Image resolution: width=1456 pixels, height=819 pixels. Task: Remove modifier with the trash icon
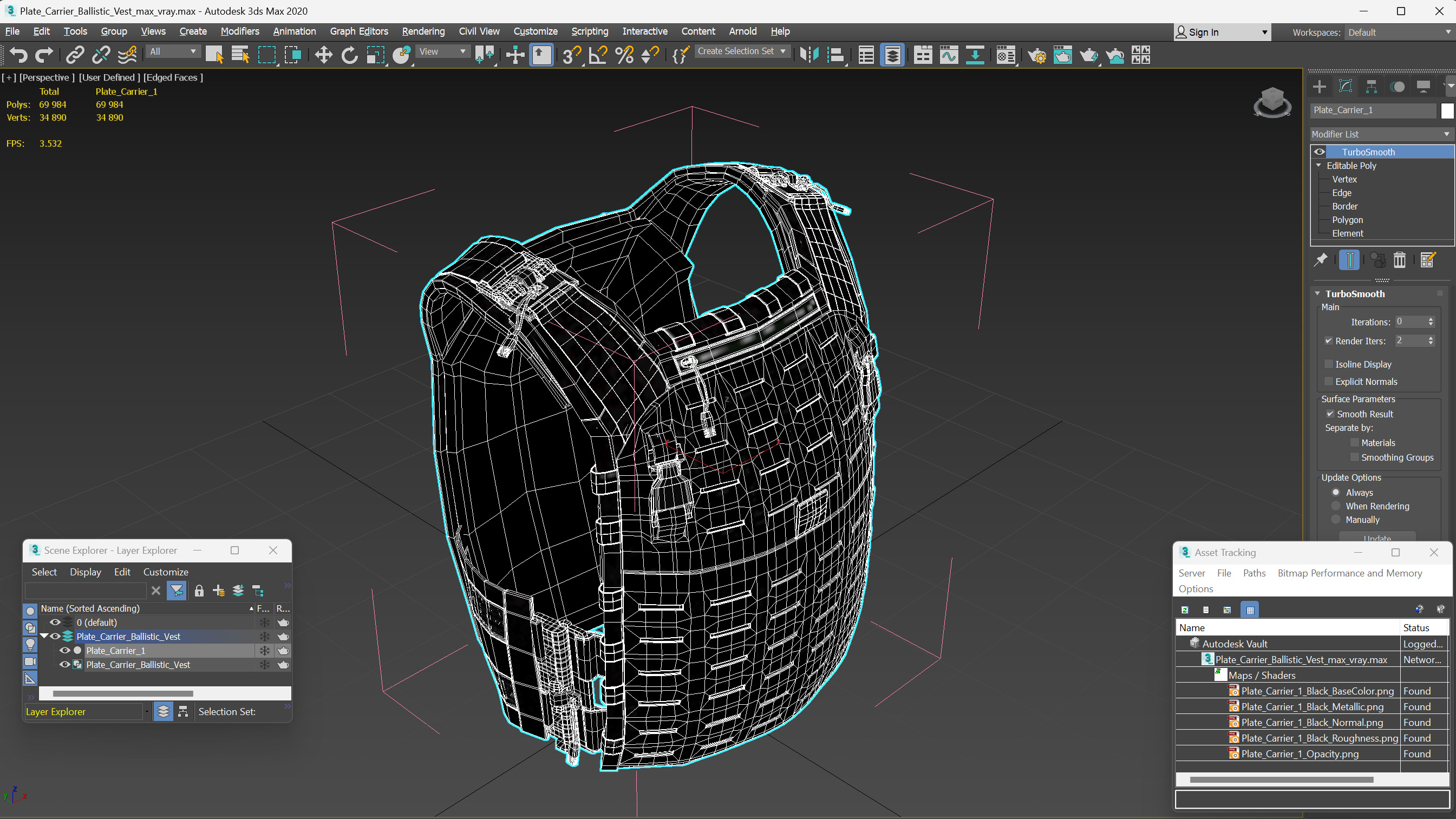(x=1400, y=260)
